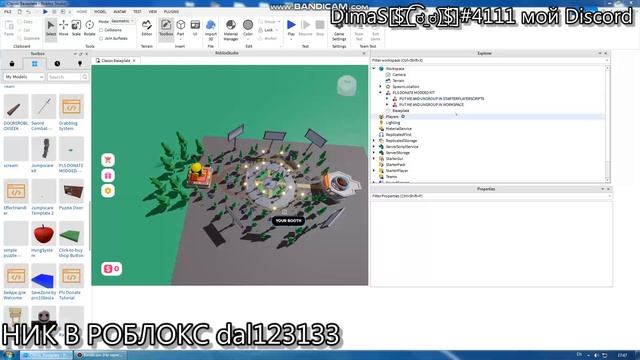This screenshot has height=360, width=640.
Task: Expand the ReplicatedStorage node
Action: point(374,140)
